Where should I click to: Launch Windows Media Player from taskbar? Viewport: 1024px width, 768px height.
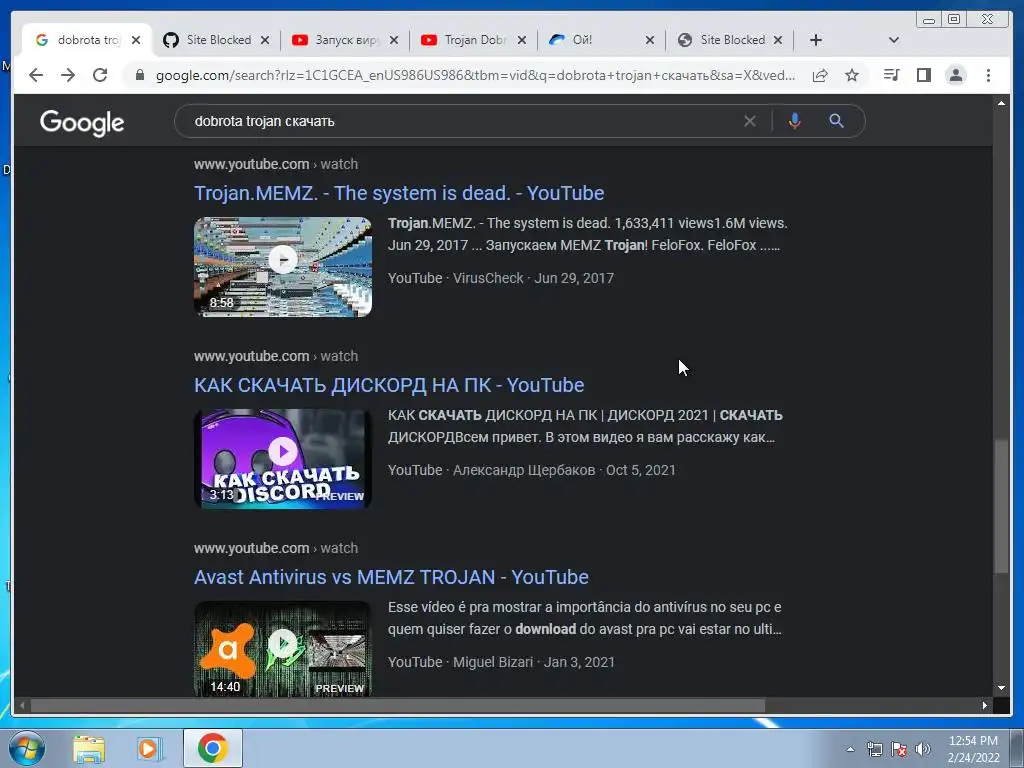pos(150,748)
